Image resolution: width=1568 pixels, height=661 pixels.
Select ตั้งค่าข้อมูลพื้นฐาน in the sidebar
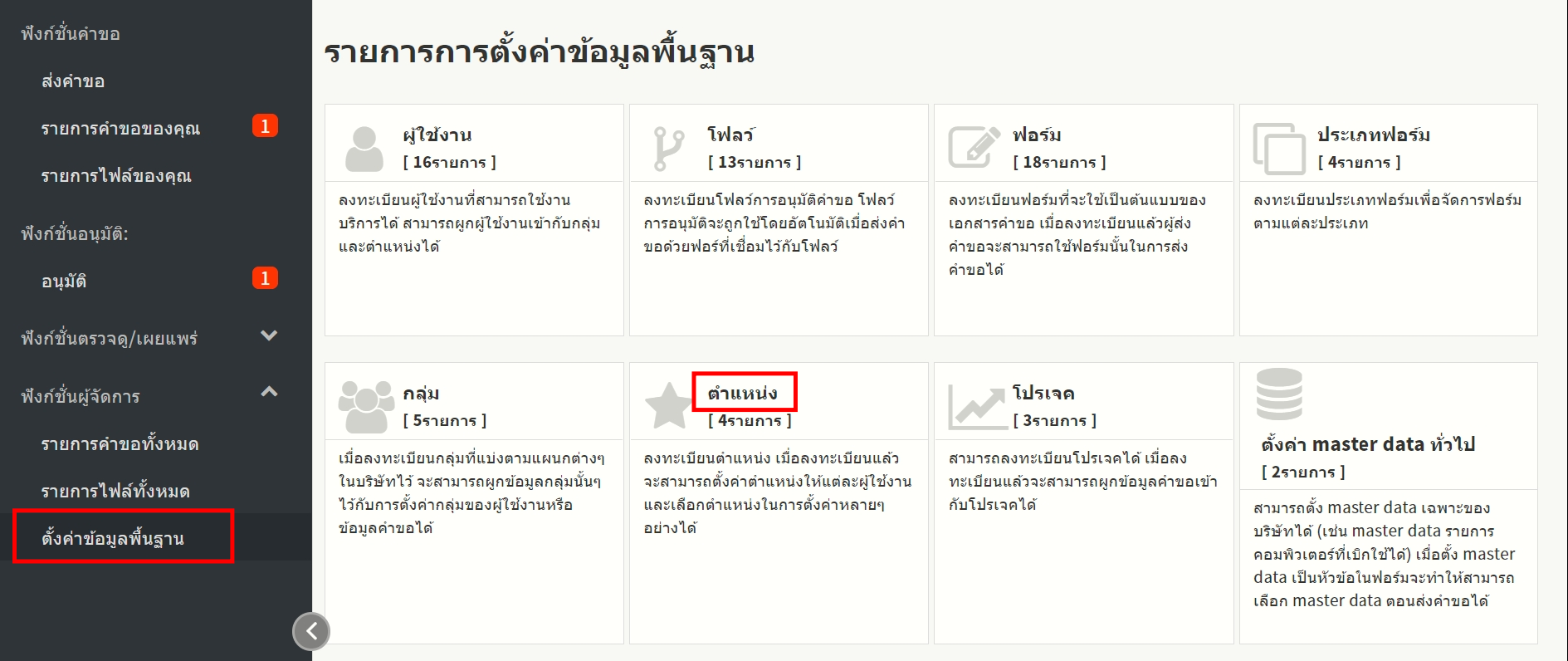tap(113, 538)
